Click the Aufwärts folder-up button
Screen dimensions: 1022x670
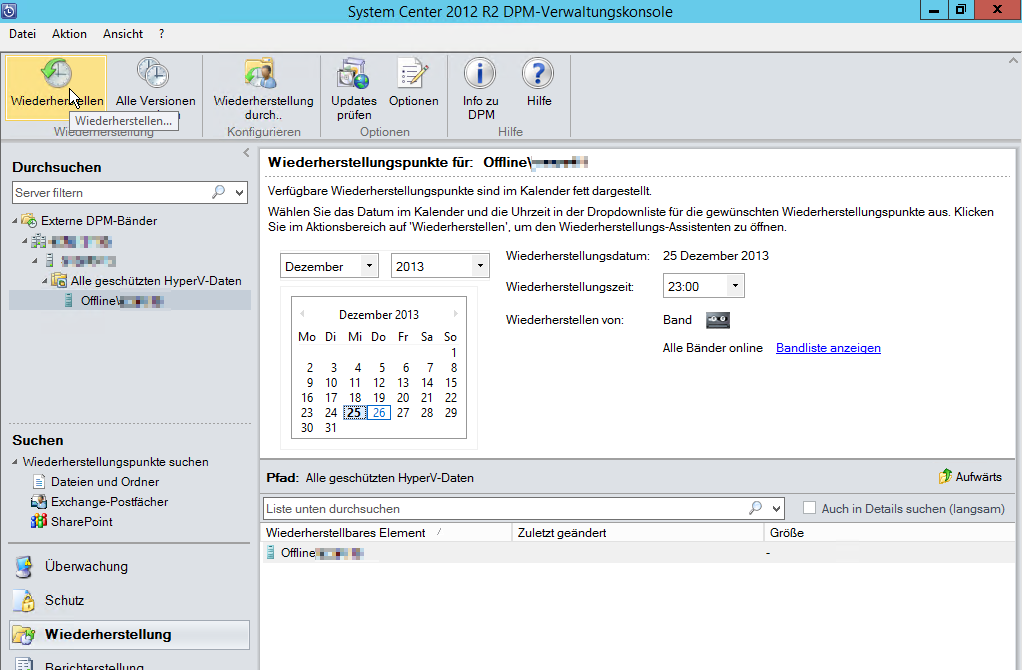[x=971, y=477]
